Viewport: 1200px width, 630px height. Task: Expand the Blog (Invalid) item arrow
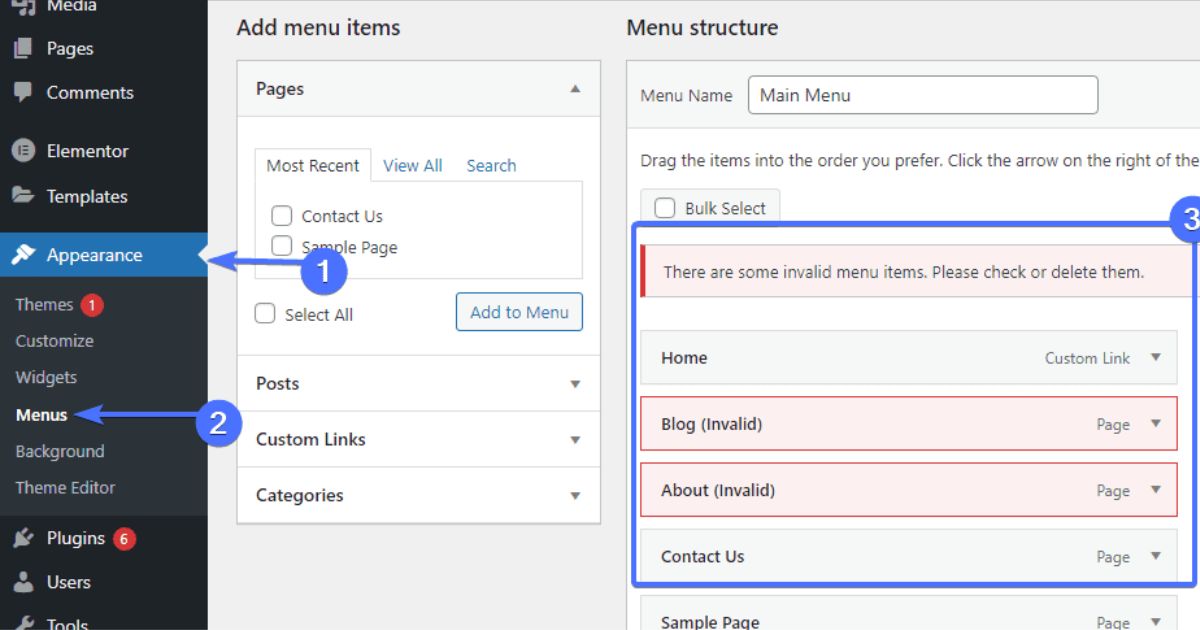(x=1156, y=423)
